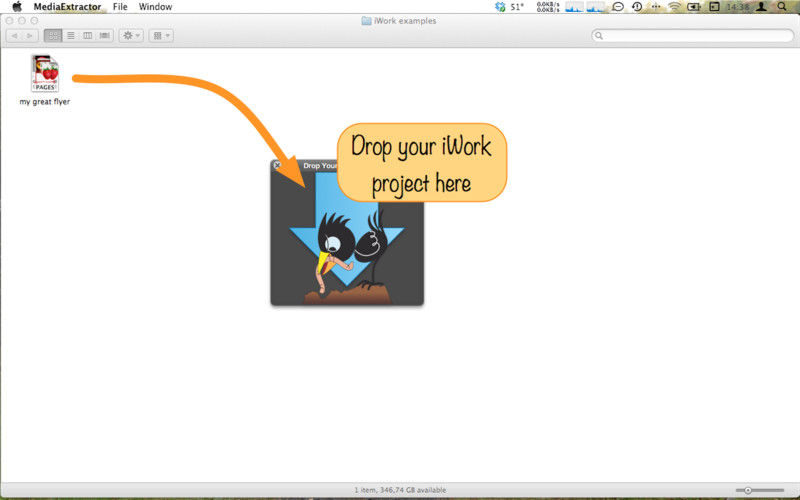Go forward in Finder history

30,35
